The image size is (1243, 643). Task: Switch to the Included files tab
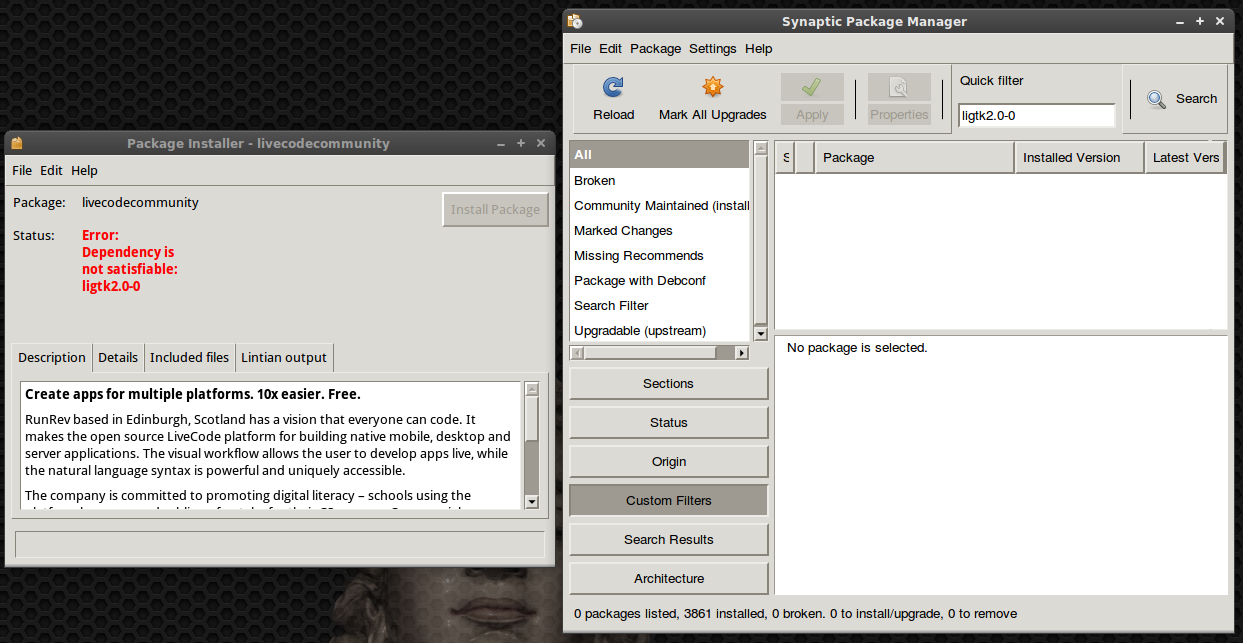189,357
